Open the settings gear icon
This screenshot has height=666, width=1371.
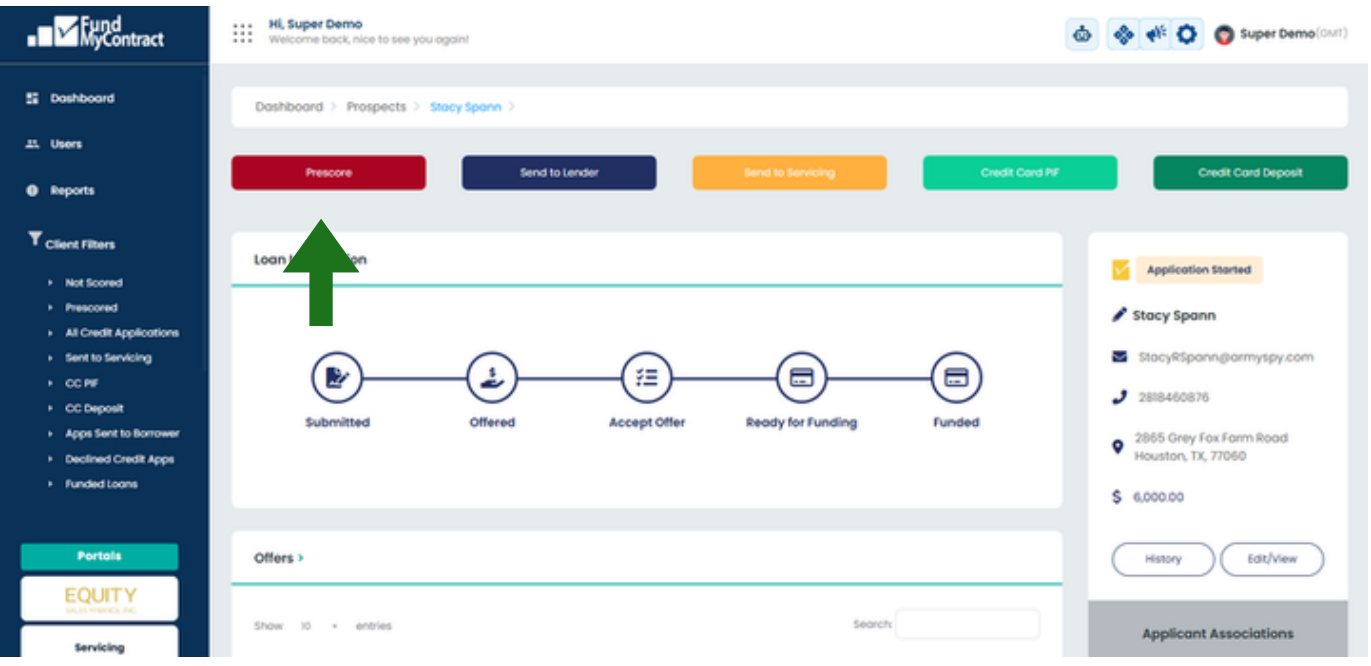(1187, 34)
